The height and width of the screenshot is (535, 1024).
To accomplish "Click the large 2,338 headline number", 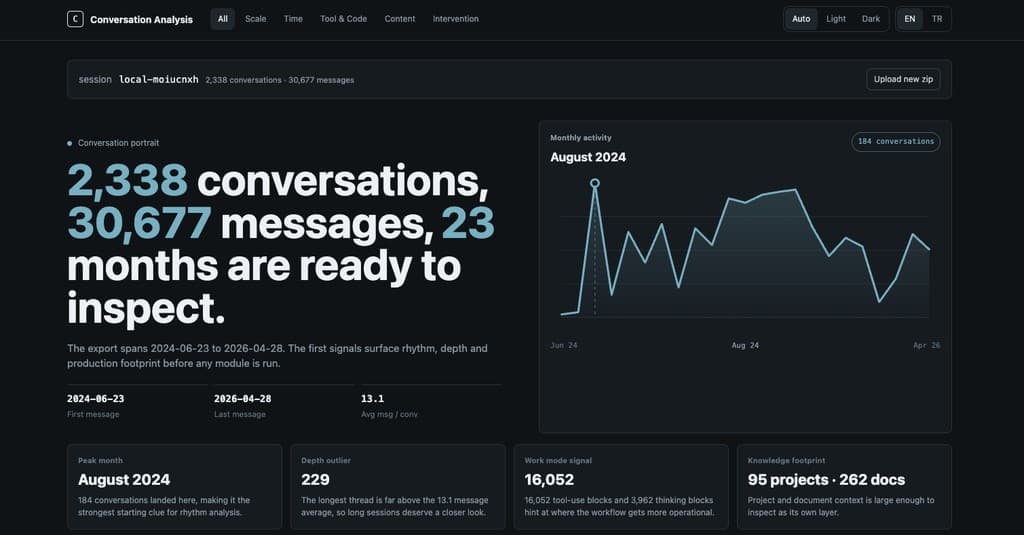I will (x=127, y=181).
